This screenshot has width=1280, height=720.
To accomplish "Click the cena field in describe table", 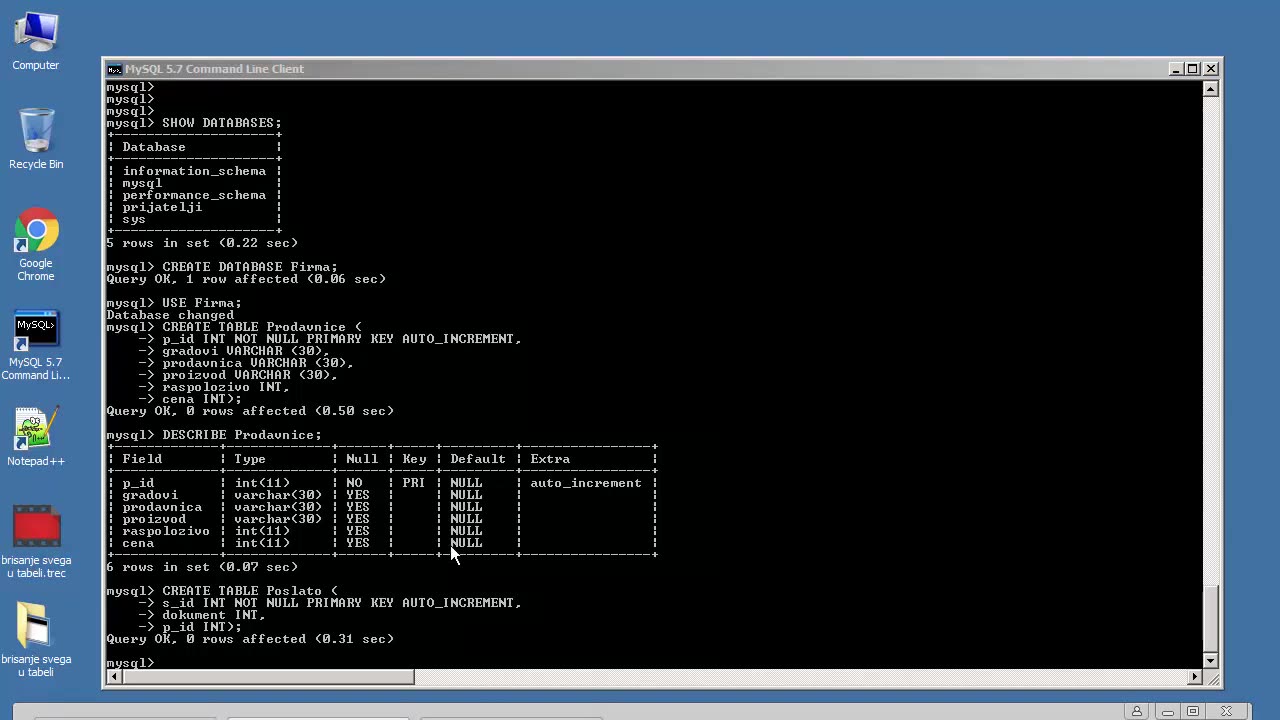I will 138,543.
